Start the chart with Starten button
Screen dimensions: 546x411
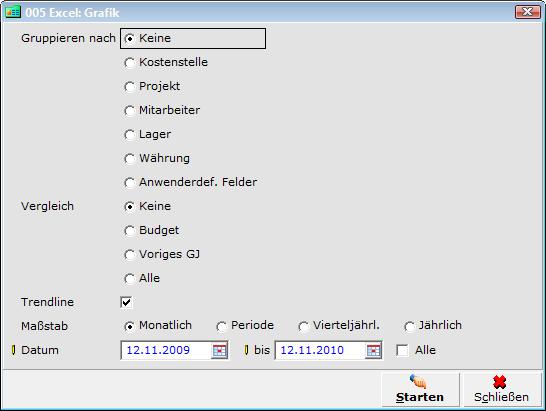[420, 389]
